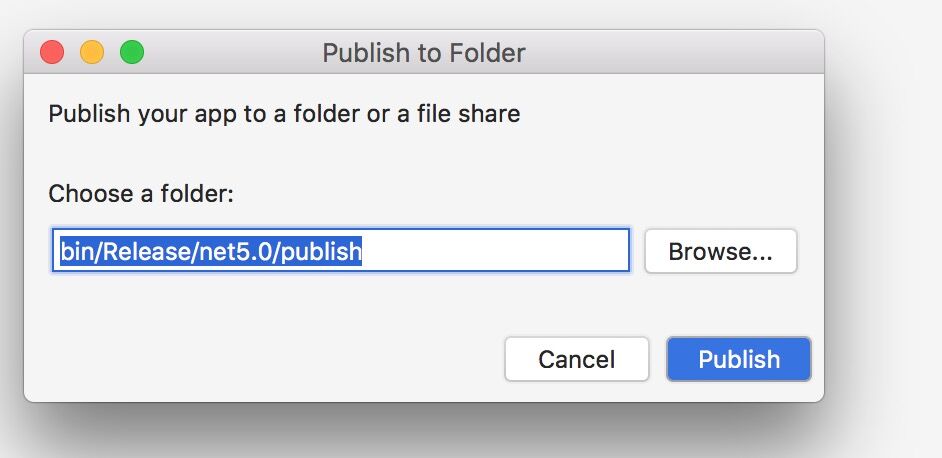Click the trailing "publish" word in the path
Image resolution: width=942 pixels, height=458 pixels.
click(321, 252)
